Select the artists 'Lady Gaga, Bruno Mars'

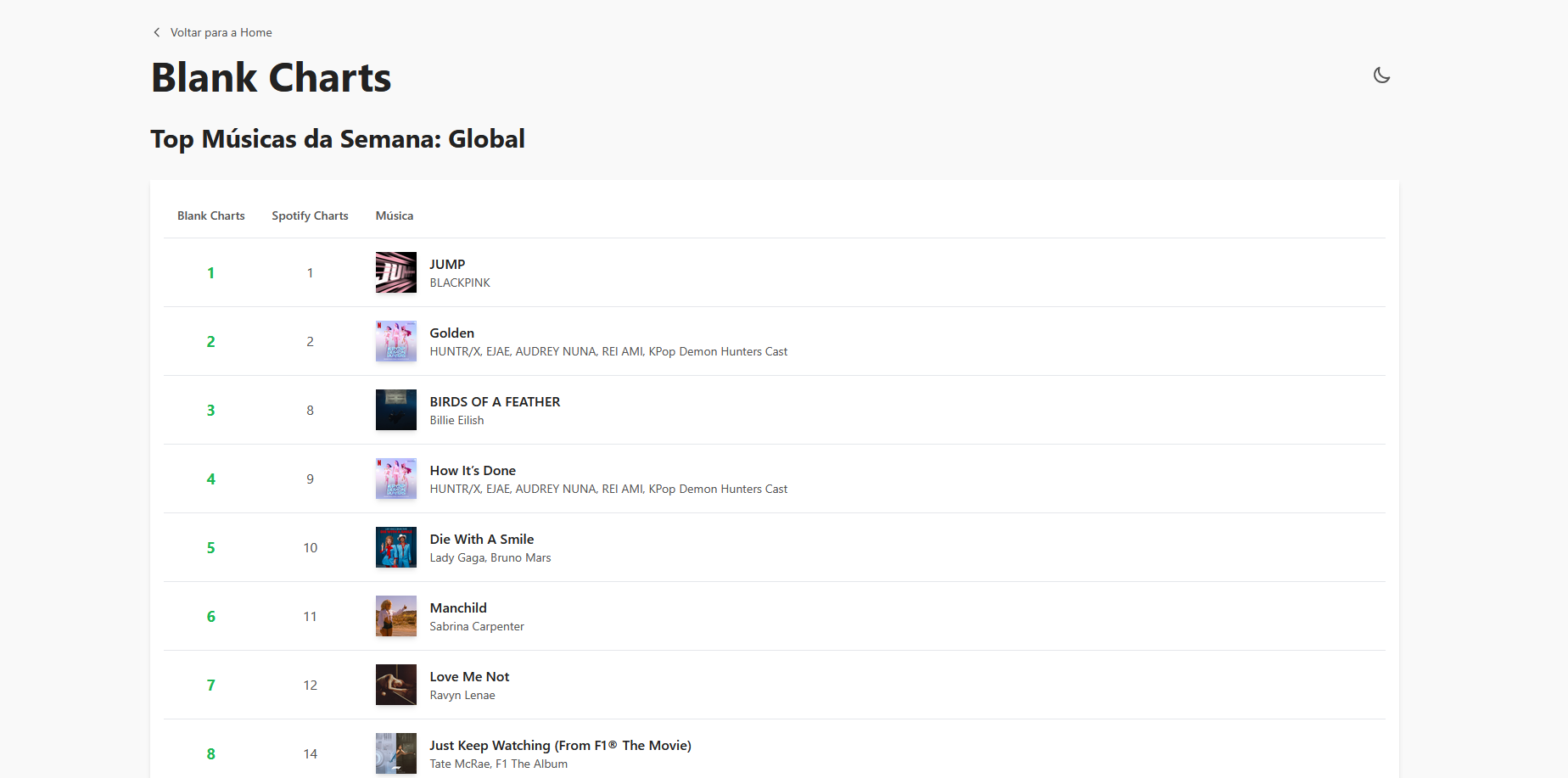[490, 557]
